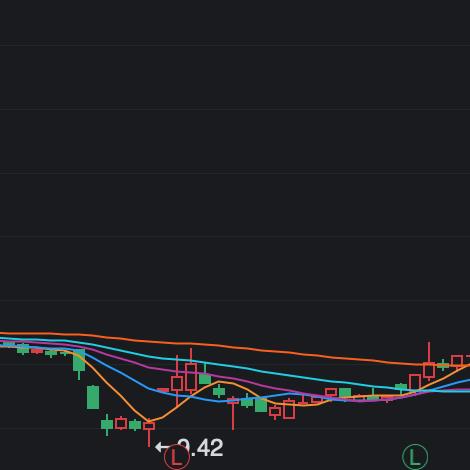This screenshot has height=470, width=470.
Task: Click the green circled L marker
Action: [x=415, y=457]
